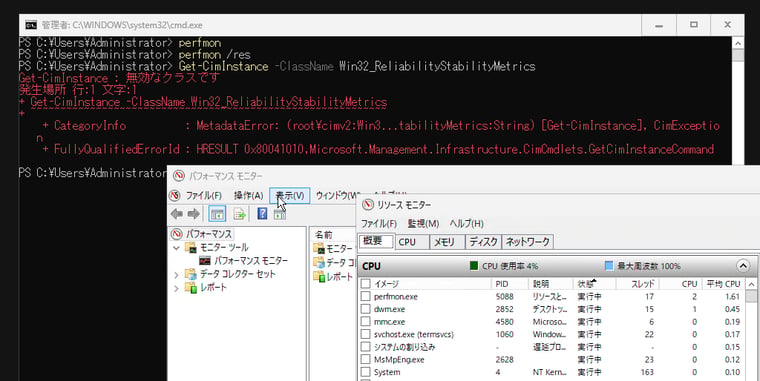Open Help via the blue question mark icon

pos(262,213)
